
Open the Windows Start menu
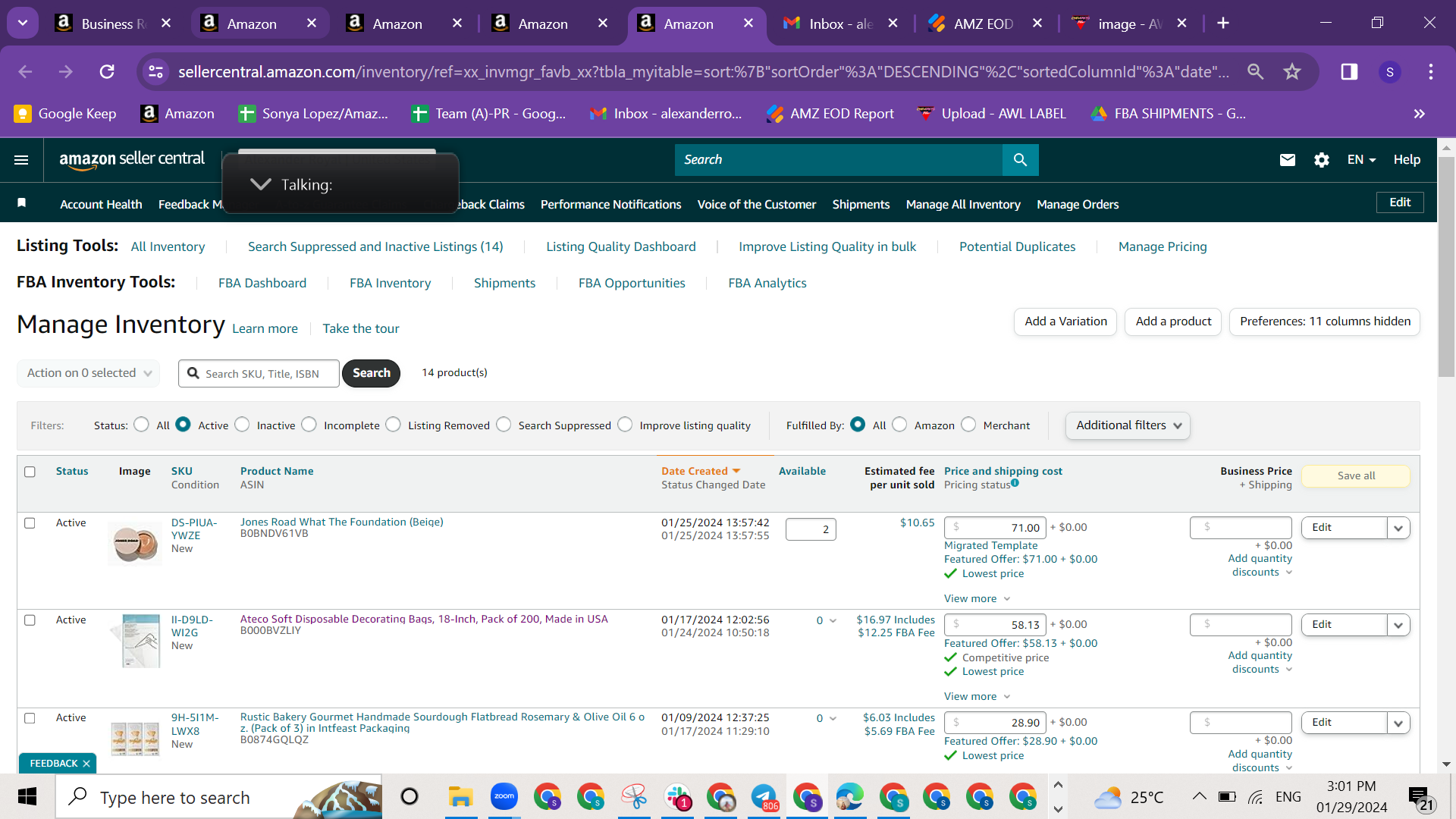click(x=27, y=797)
